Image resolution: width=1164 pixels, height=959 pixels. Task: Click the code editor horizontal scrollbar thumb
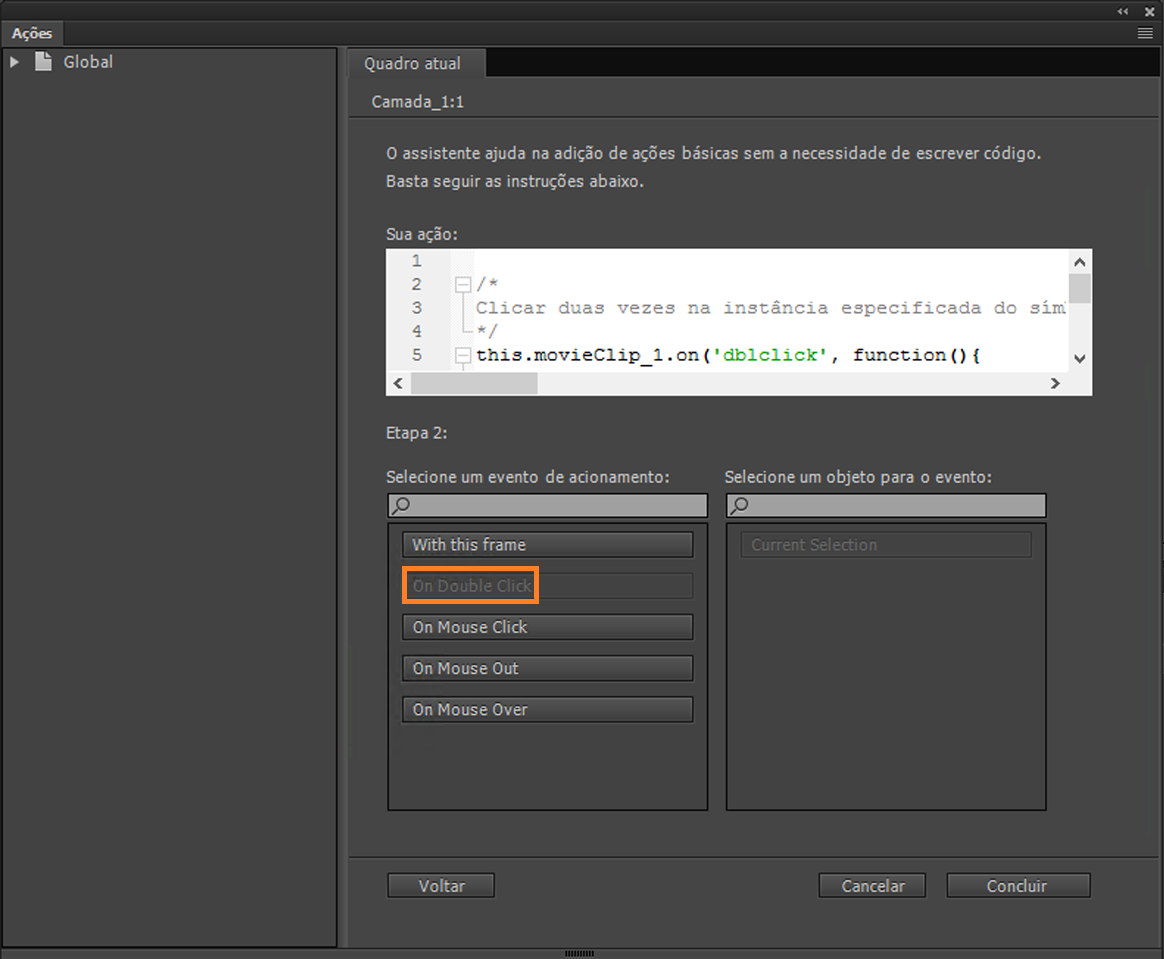(x=474, y=384)
